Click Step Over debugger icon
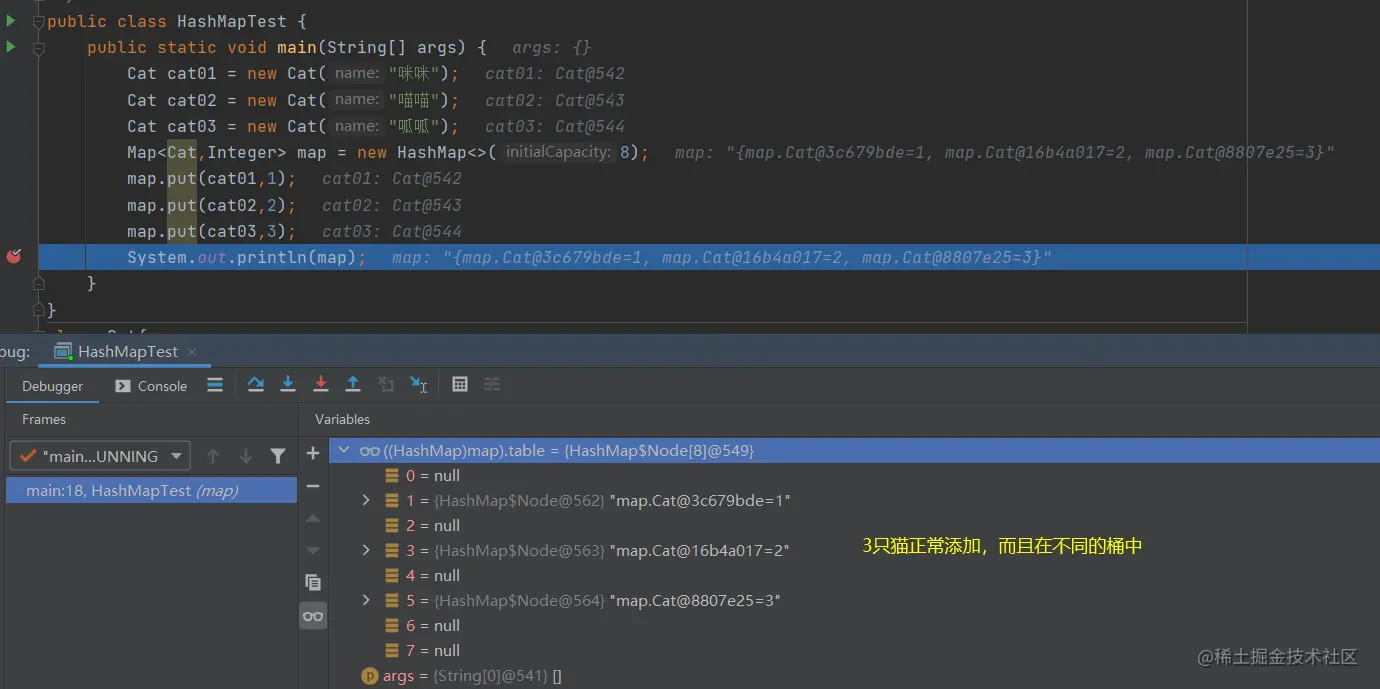The height and width of the screenshot is (689, 1380). pos(256,384)
